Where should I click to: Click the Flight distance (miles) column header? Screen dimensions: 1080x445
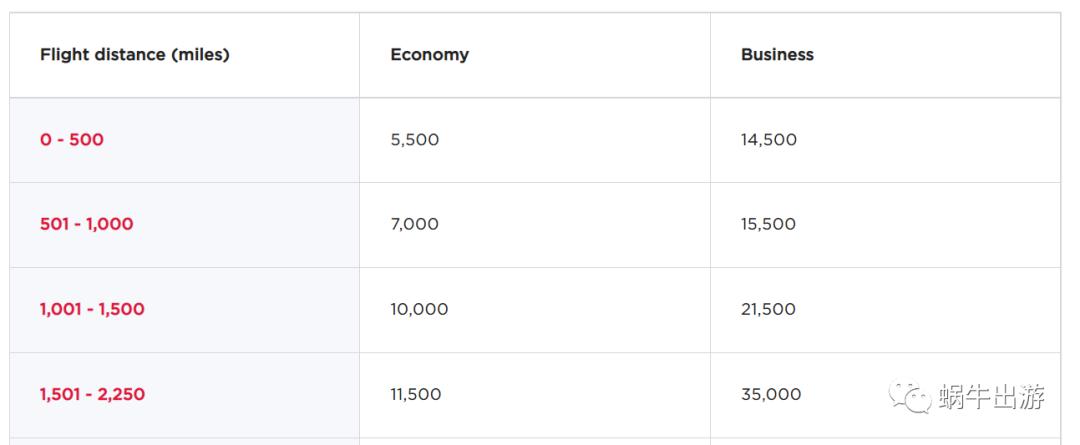[x=135, y=55]
